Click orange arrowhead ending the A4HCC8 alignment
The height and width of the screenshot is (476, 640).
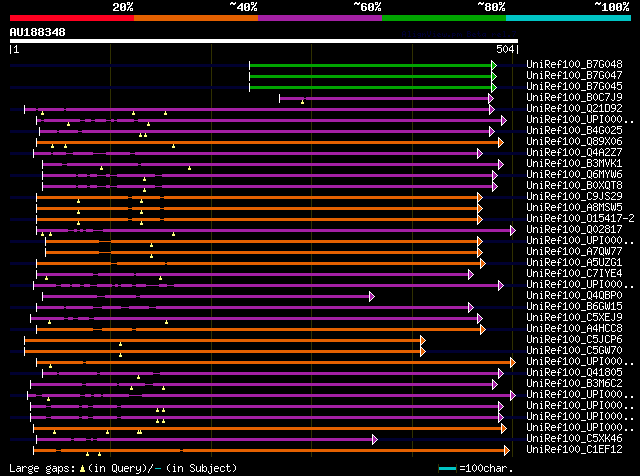[x=483, y=330]
